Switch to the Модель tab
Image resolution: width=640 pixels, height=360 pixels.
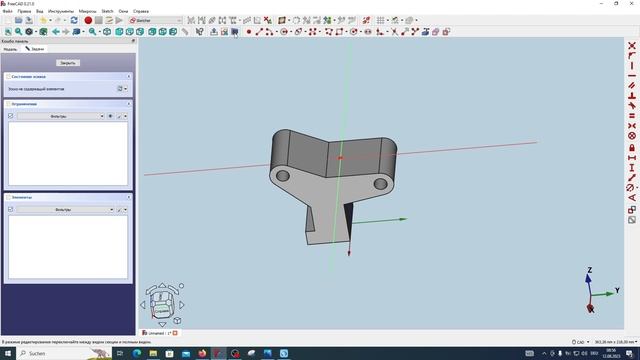[x=10, y=49]
